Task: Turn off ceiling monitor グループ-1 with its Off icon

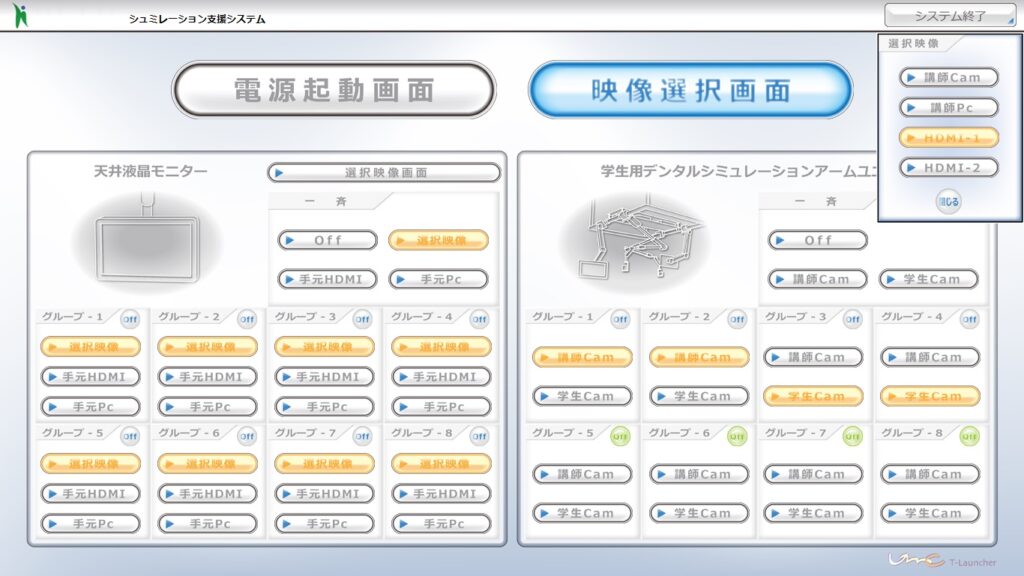Action: tap(130, 320)
